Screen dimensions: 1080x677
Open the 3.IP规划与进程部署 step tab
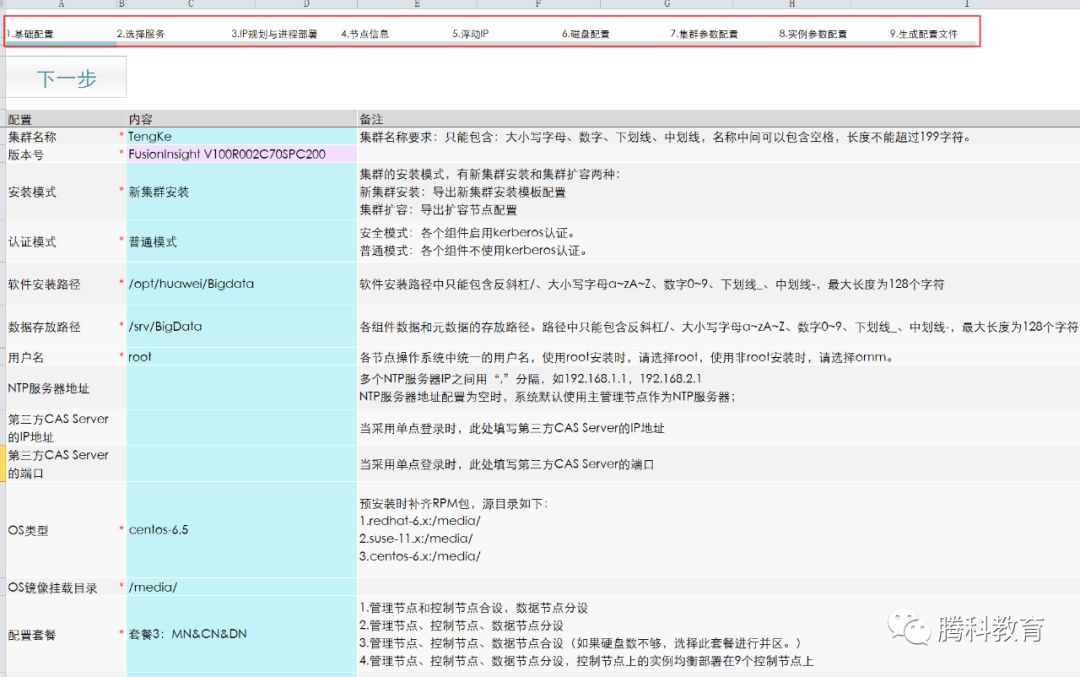point(274,34)
